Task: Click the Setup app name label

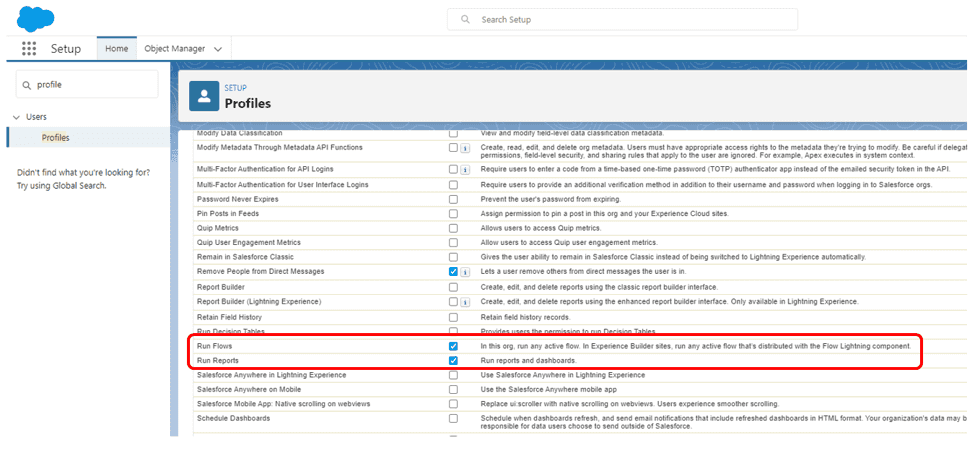Action: [66, 49]
